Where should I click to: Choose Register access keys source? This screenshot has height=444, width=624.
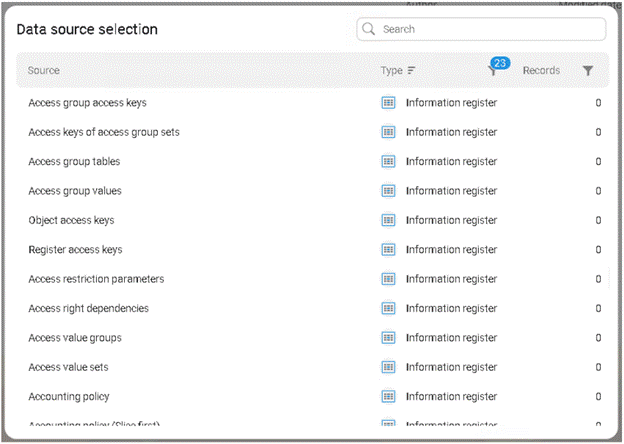[75, 250]
